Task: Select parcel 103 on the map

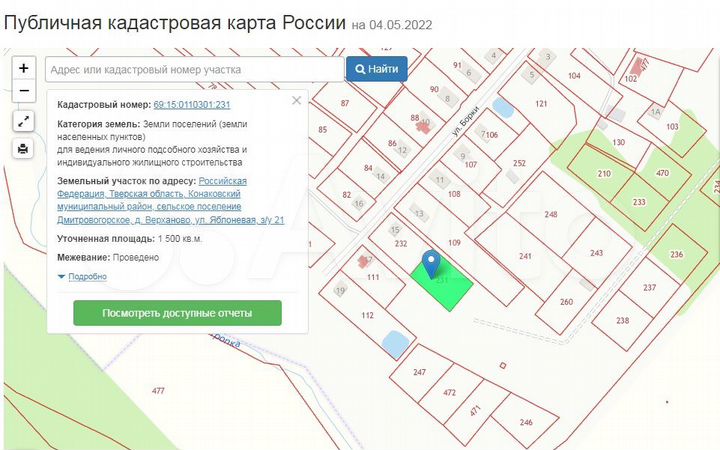Action: (x=672, y=126)
